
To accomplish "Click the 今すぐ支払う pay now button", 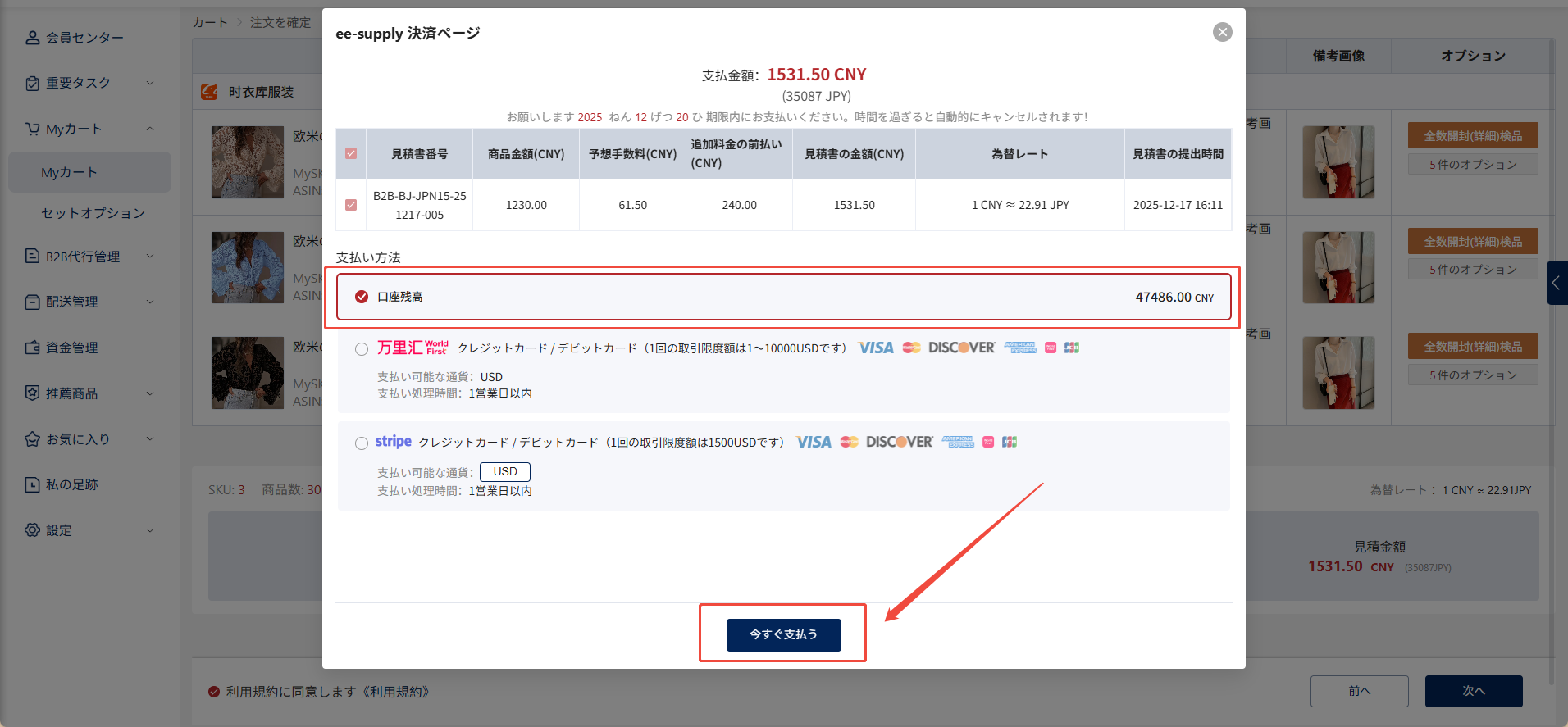I will pyautogui.click(x=784, y=634).
